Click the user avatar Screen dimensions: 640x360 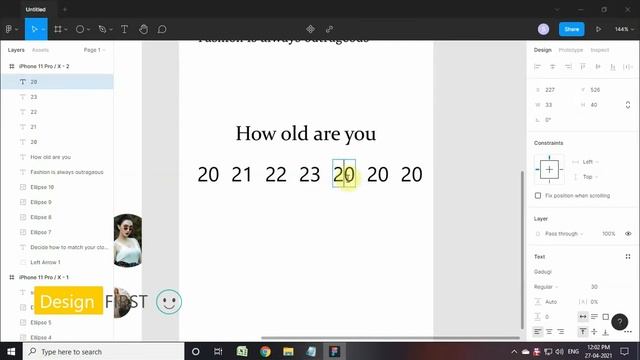(543, 29)
